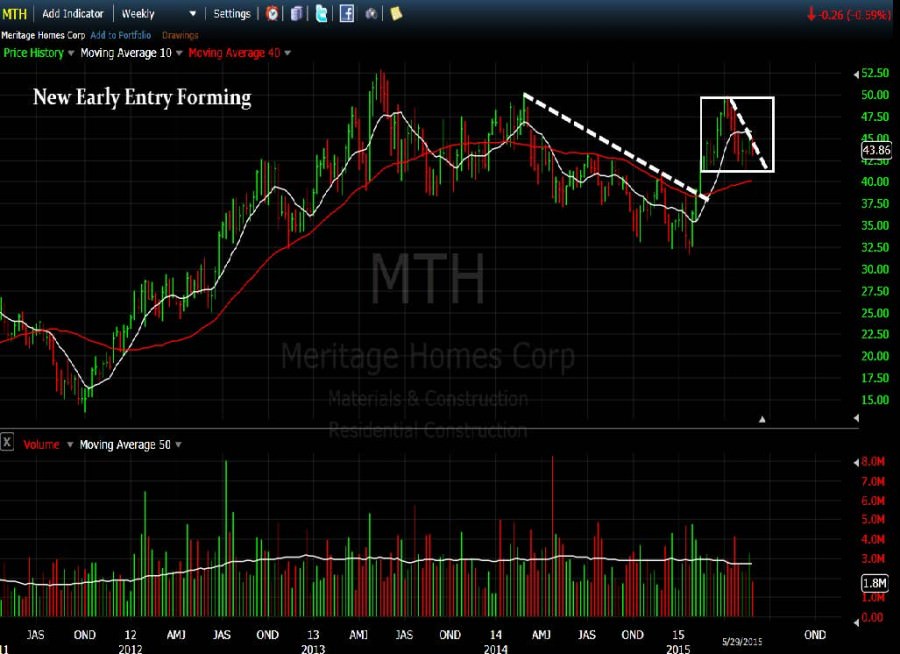Screen dimensions: 900x654
Task: Click Add Indicator in the toolbar
Action: [73, 13]
